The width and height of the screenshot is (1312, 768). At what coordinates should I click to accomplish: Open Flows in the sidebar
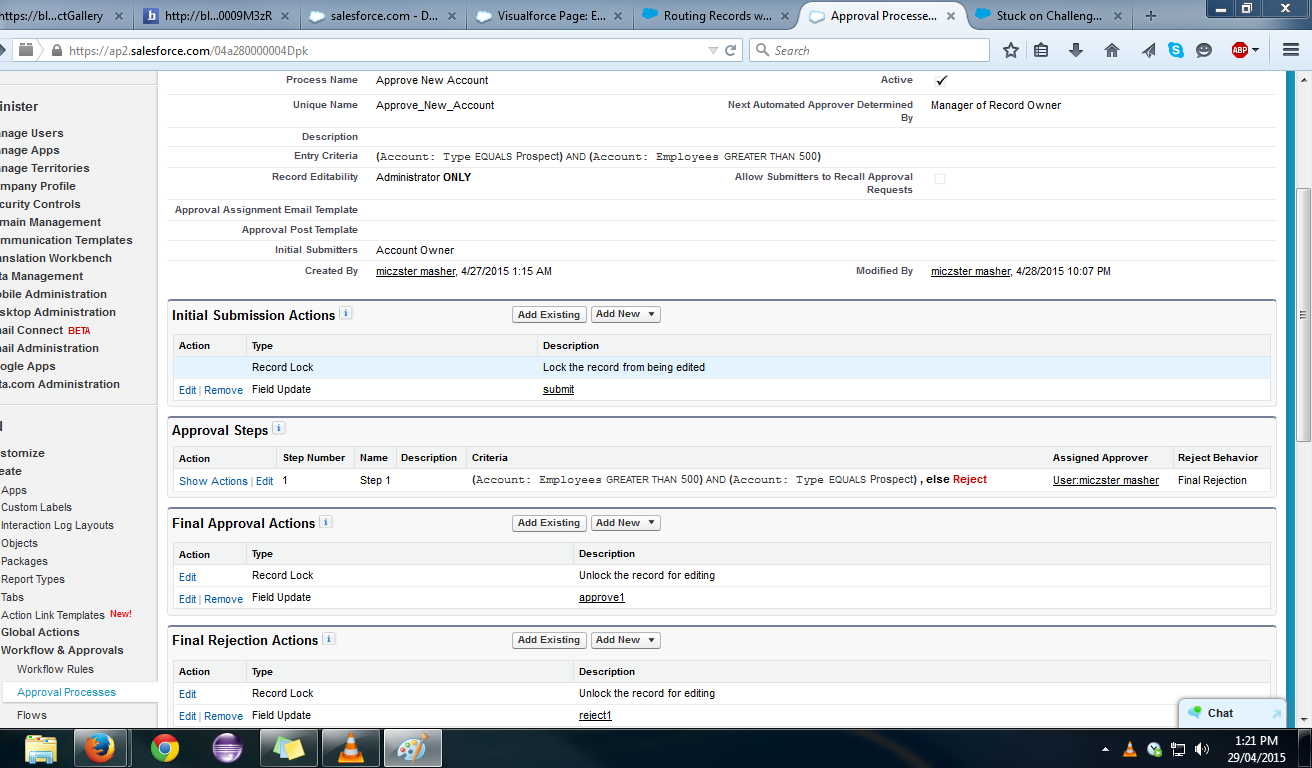click(x=32, y=715)
